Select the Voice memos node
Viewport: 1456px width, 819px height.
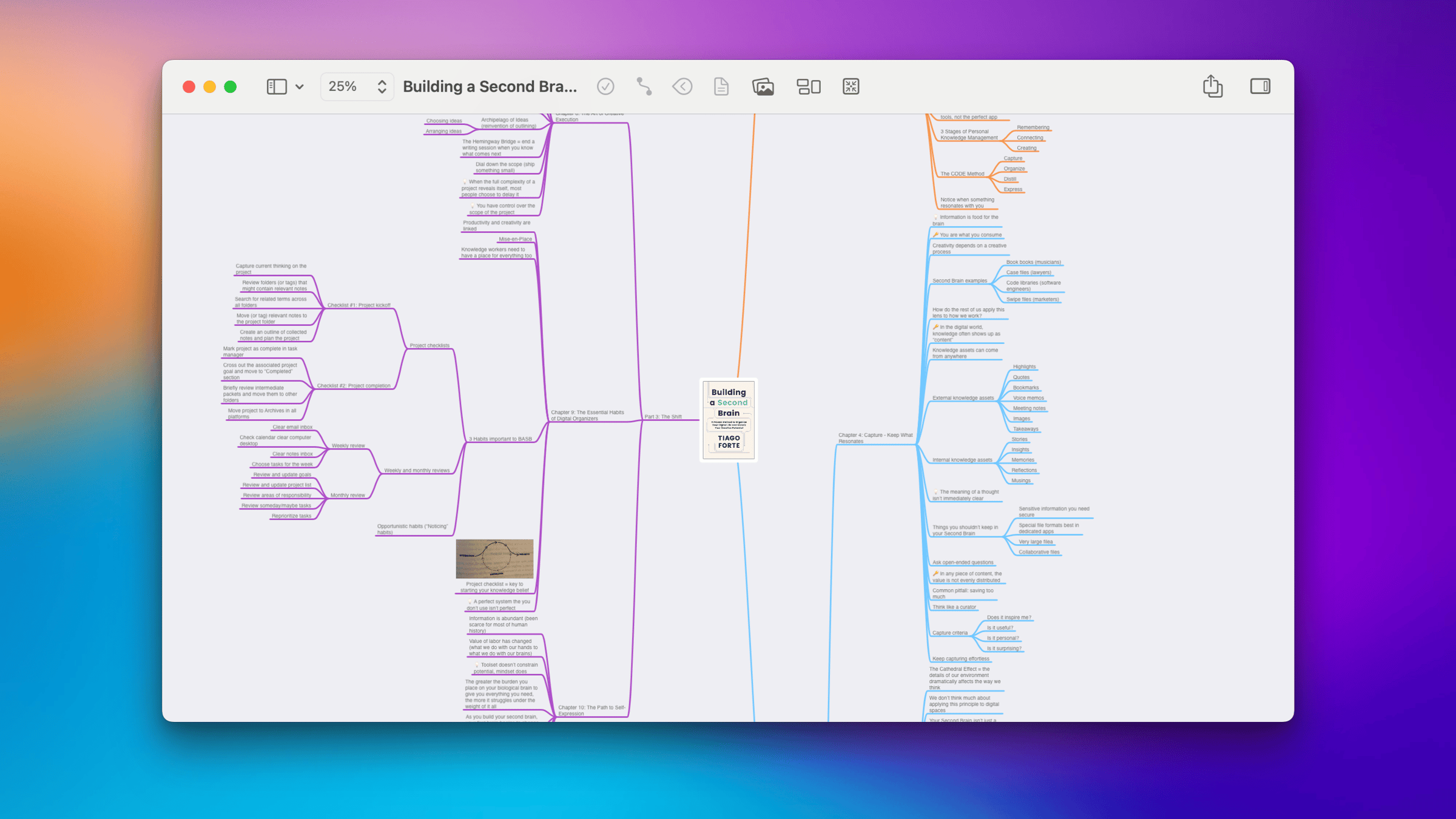click(x=1028, y=398)
